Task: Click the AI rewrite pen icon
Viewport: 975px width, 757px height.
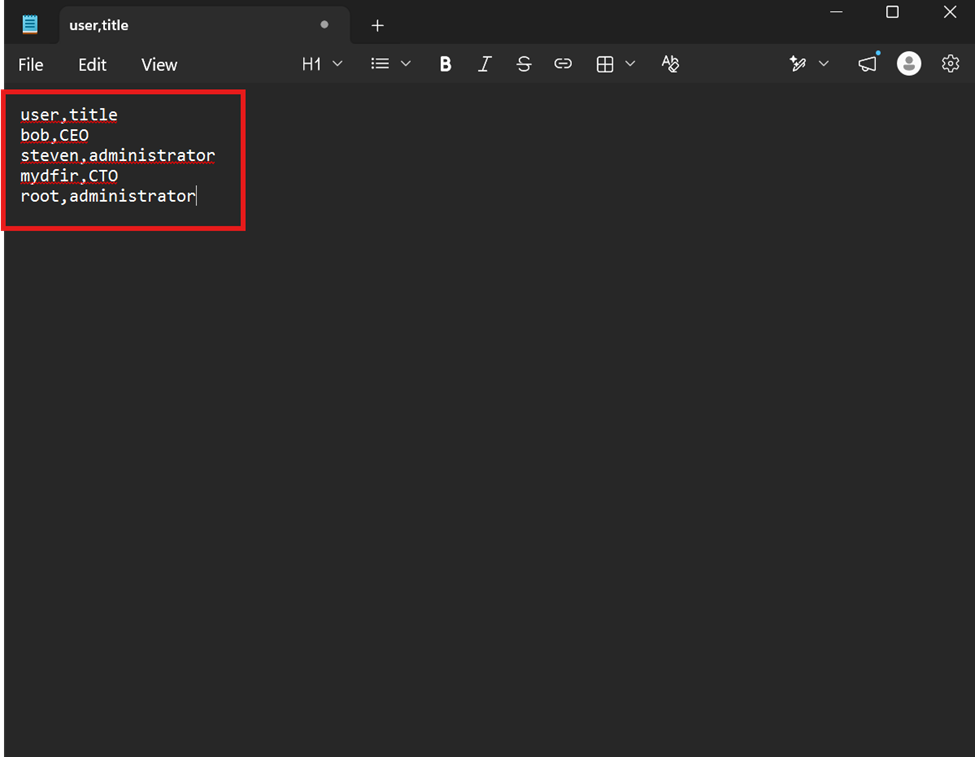Action: pos(798,63)
